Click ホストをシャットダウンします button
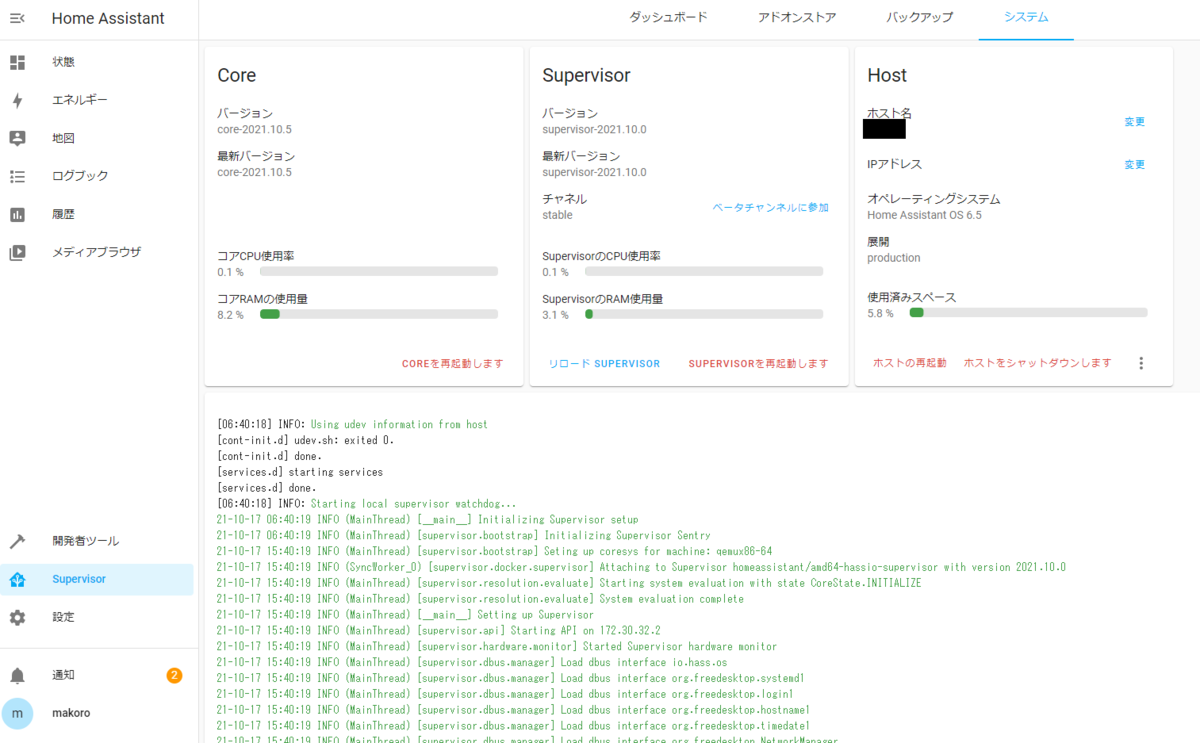This screenshot has height=743, width=1200. click(x=1037, y=363)
